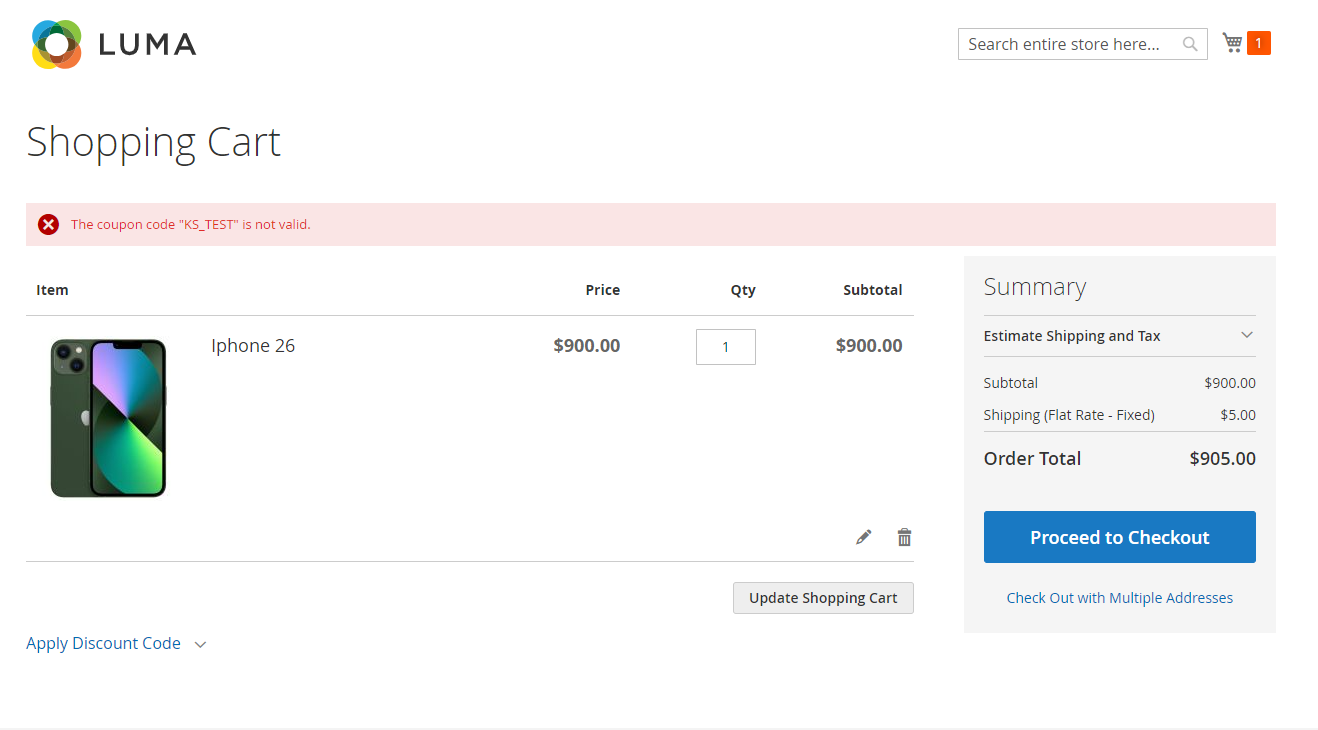Click the quantity input for Iphone 26
Viewport: 1318px width, 730px height.
725,347
